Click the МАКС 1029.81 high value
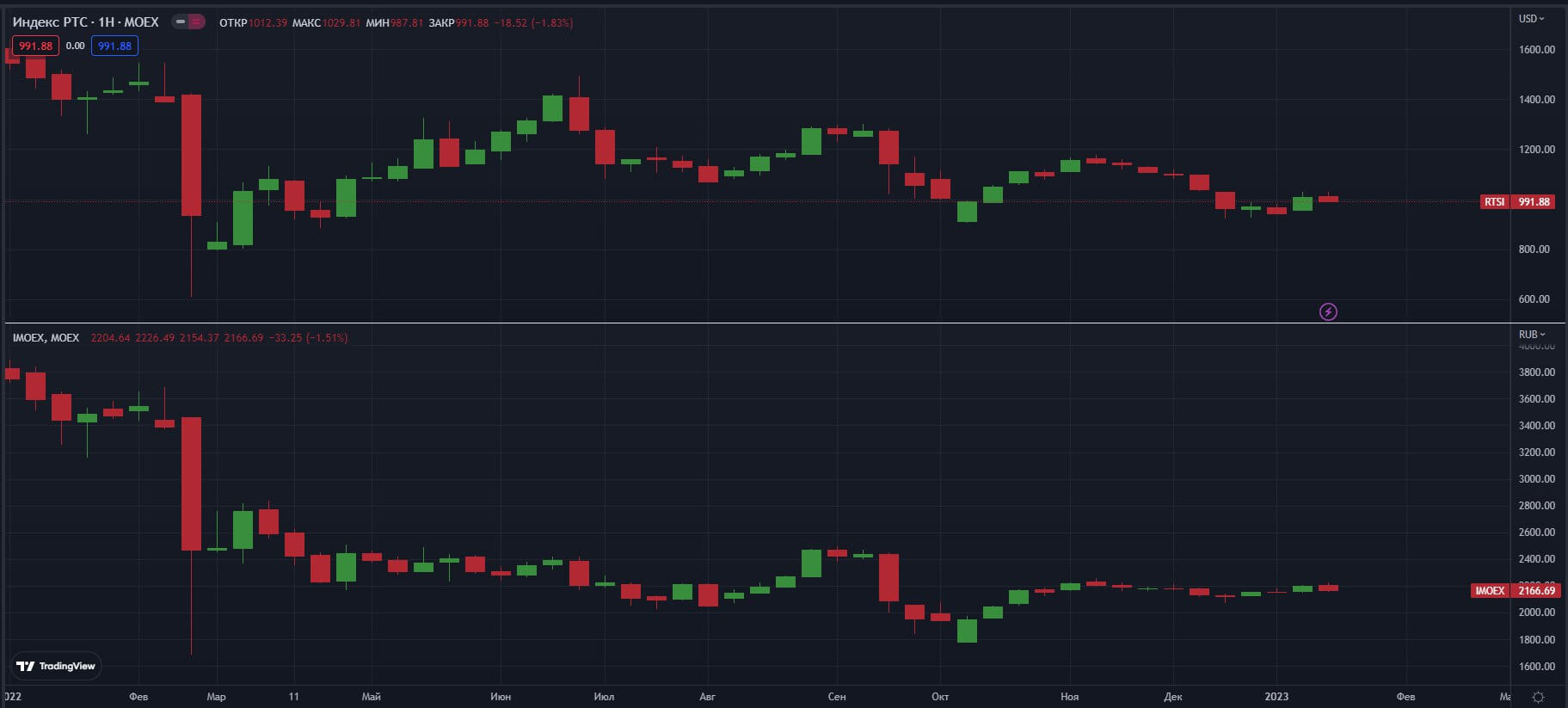 tap(326, 22)
